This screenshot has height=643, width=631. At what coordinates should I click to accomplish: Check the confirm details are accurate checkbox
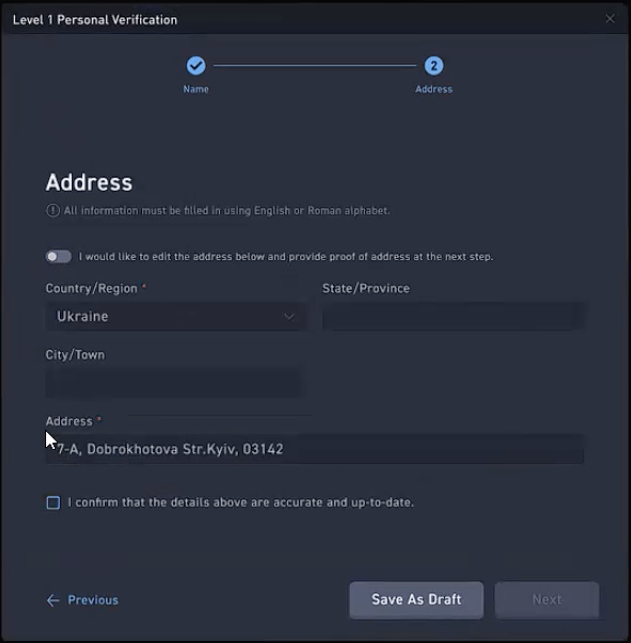tap(53, 502)
